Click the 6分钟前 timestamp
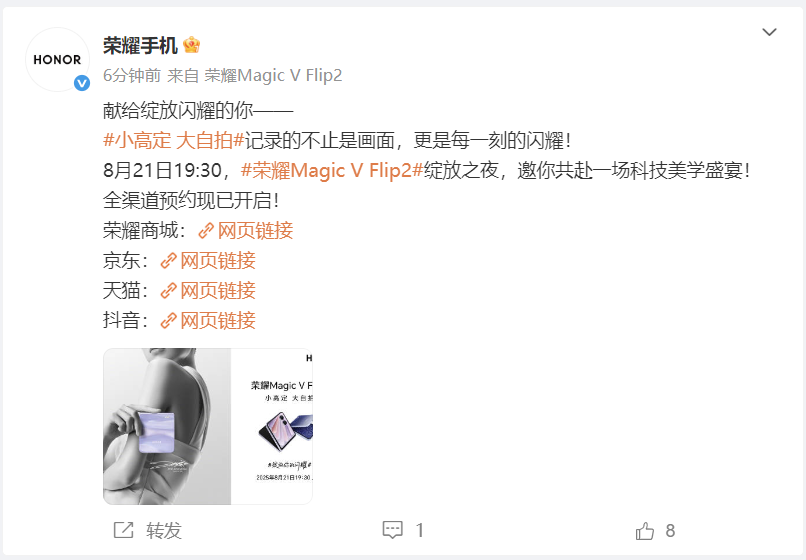This screenshot has width=806, height=560. click(x=132, y=76)
